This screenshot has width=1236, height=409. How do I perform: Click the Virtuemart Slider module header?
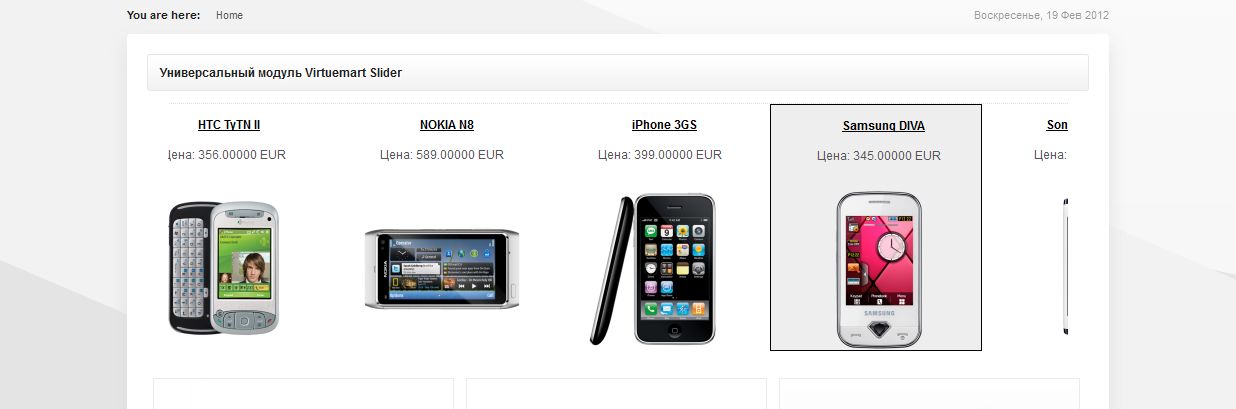pyautogui.click(x=618, y=72)
